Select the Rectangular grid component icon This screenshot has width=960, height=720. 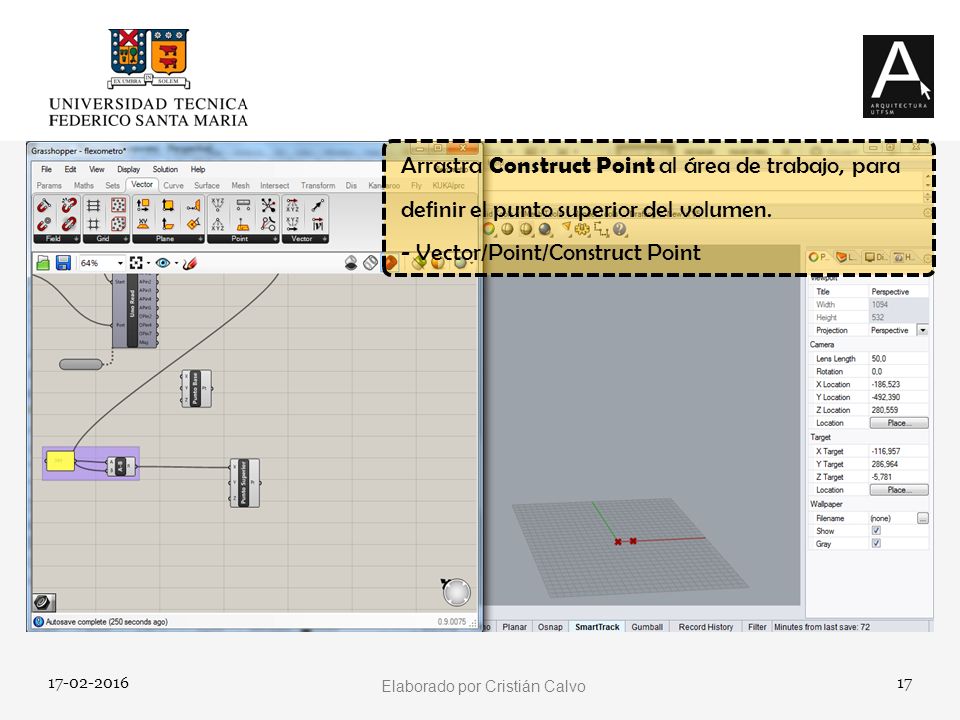click(x=93, y=205)
